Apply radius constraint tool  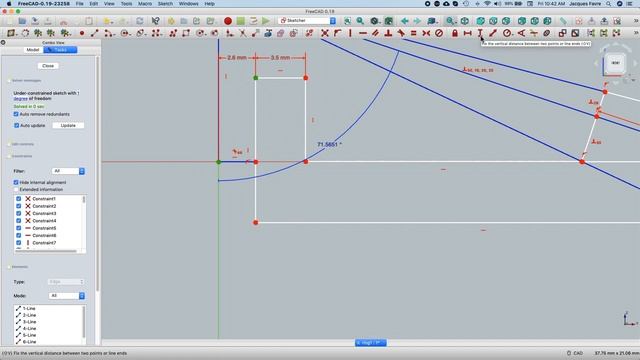click(x=507, y=33)
